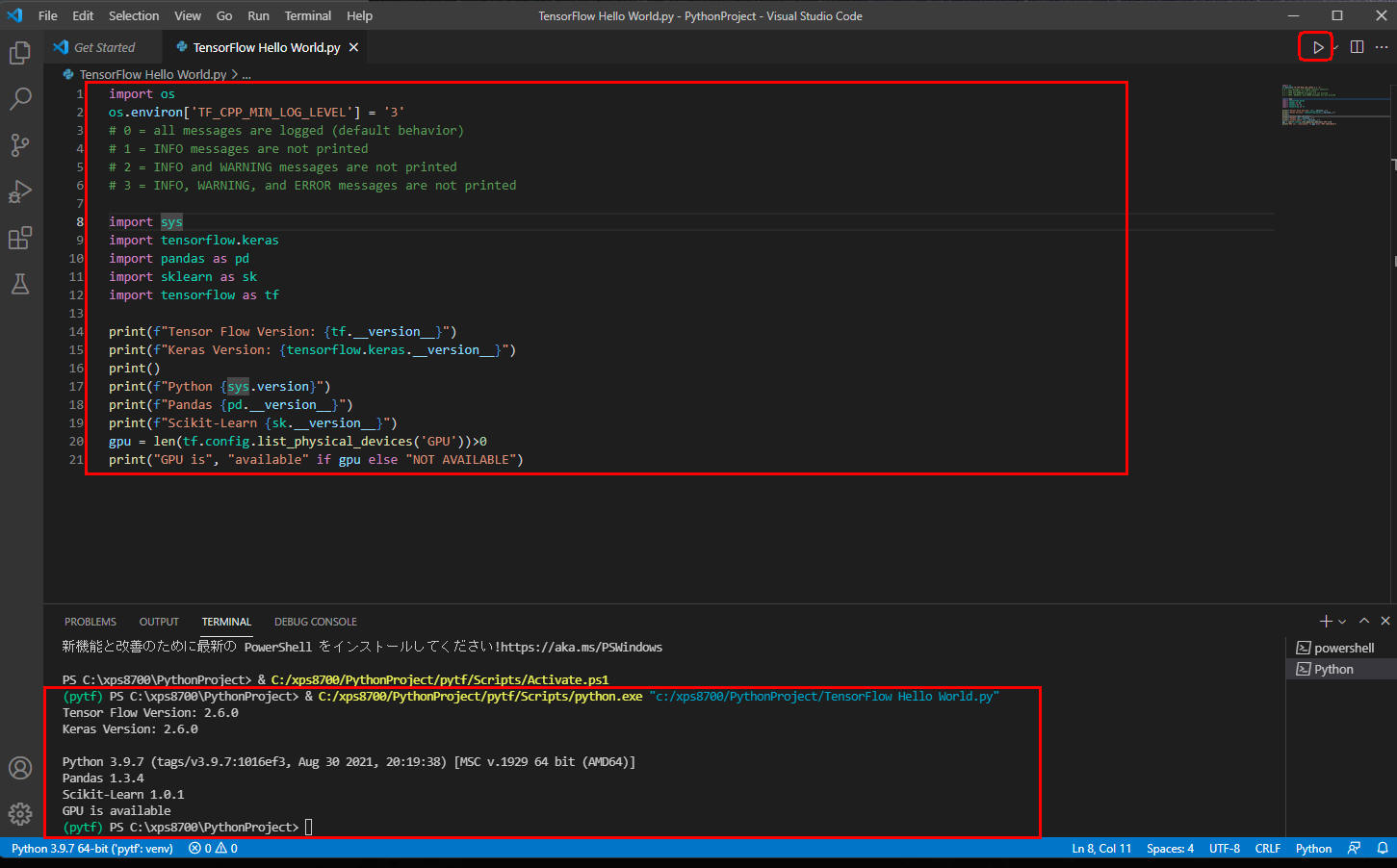Close the TensorFlow Hello World.py tab

[x=353, y=47]
